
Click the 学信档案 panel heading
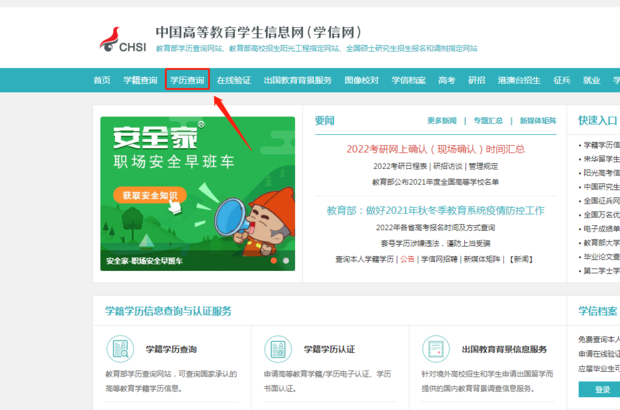pos(598,311)
